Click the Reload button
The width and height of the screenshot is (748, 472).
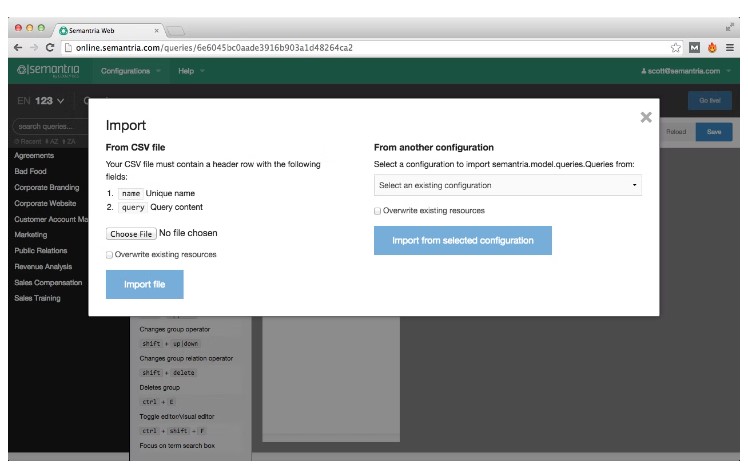676,132
